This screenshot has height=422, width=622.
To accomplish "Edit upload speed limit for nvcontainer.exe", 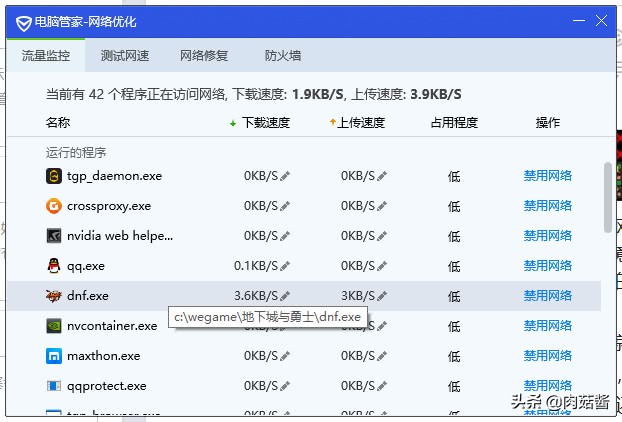I will [x=382, y=326].
